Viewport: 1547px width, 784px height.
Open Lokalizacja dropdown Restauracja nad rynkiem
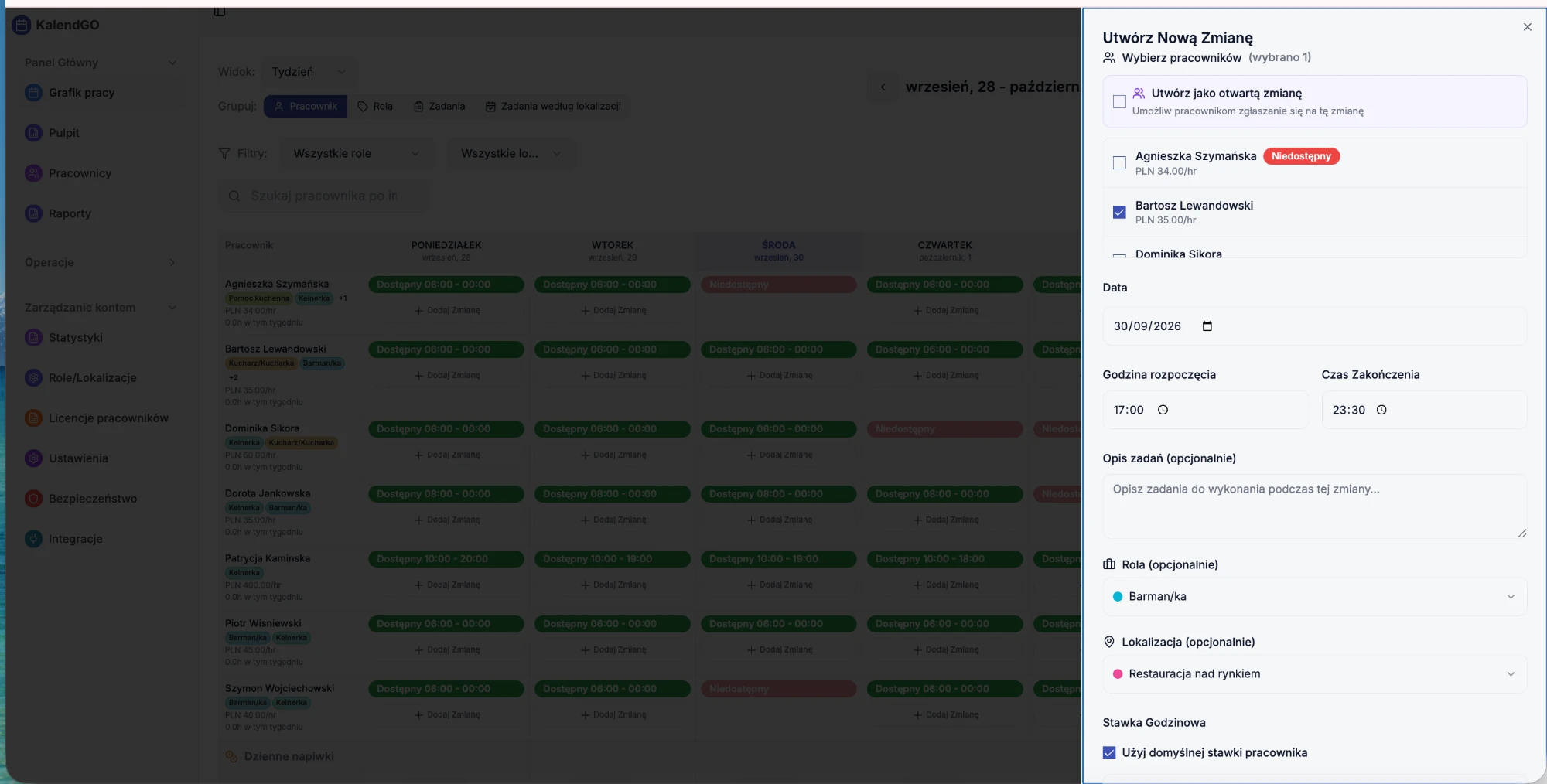[1314, 674]
